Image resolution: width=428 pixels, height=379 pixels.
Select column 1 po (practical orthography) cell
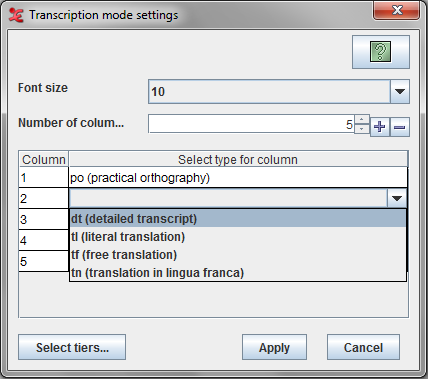pos(238,178)
